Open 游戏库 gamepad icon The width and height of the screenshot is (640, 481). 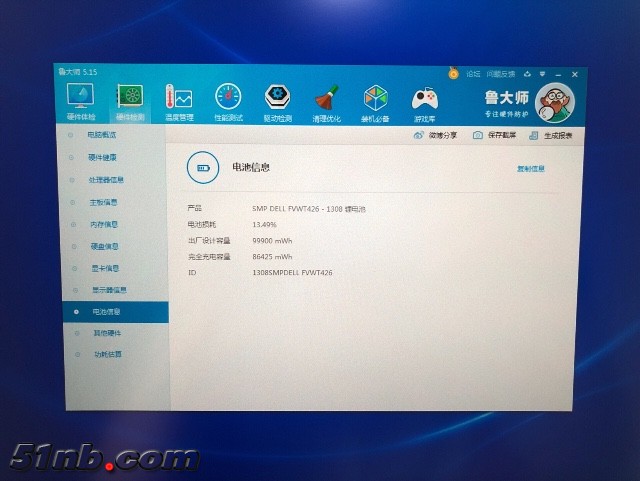(424, 99)
